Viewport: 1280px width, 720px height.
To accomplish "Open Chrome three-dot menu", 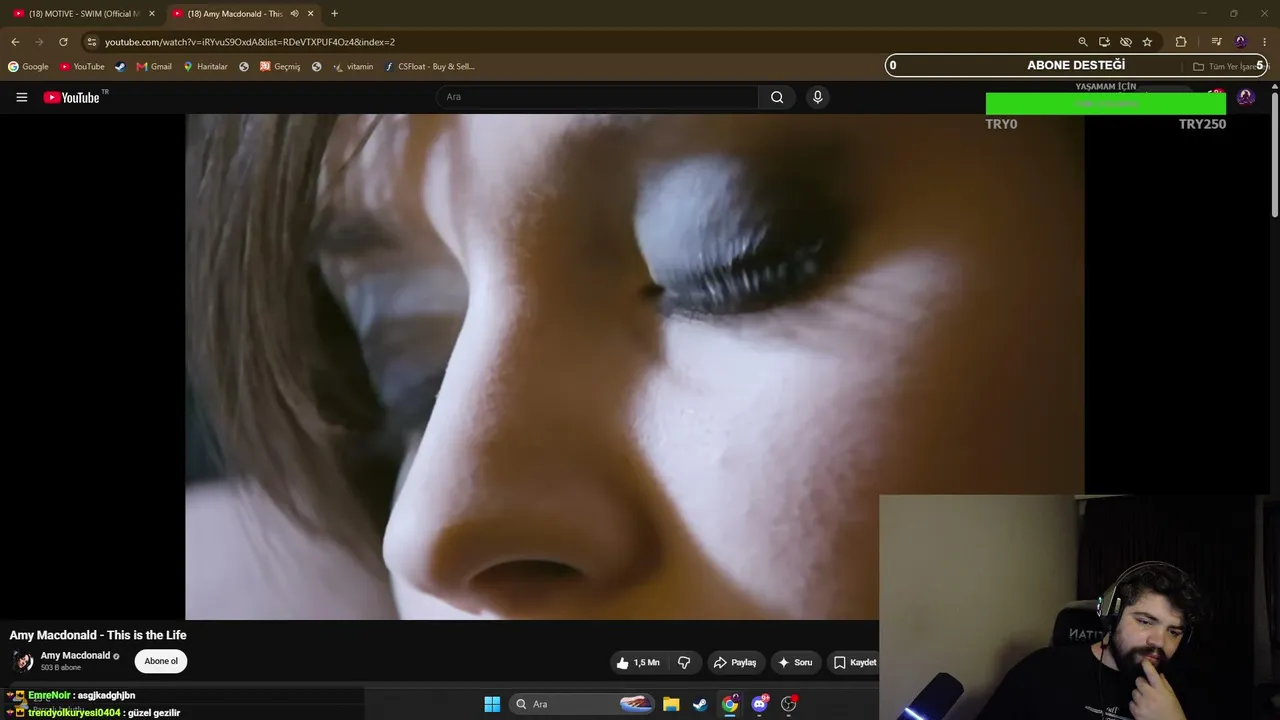I will pos(1265,42).
